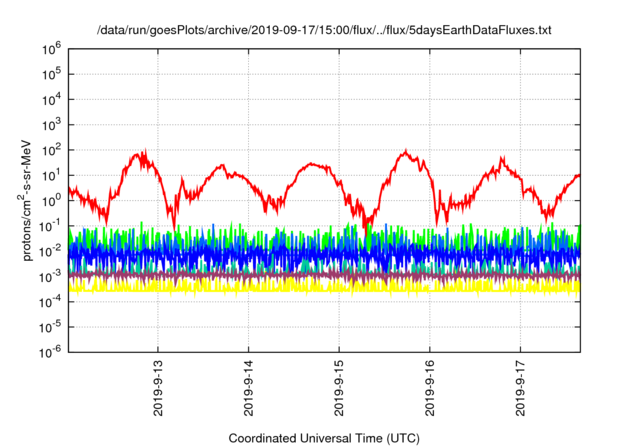
Task: Click the protons/cm²-s-sr-MeV axis title
Action: [24, 200]
